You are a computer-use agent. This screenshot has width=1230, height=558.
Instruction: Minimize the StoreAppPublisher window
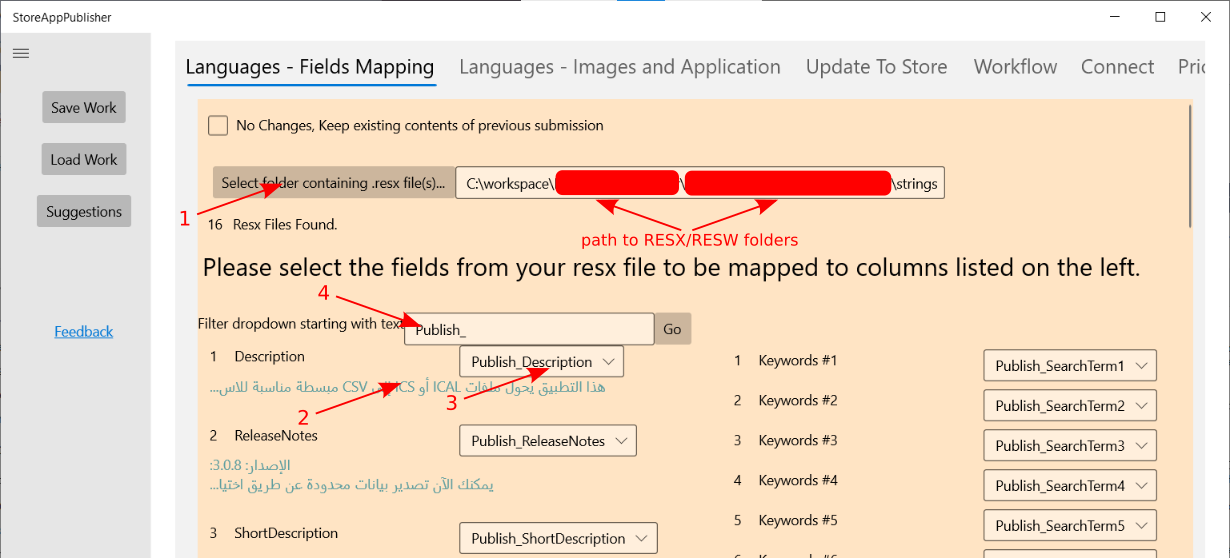point(1115,17)
